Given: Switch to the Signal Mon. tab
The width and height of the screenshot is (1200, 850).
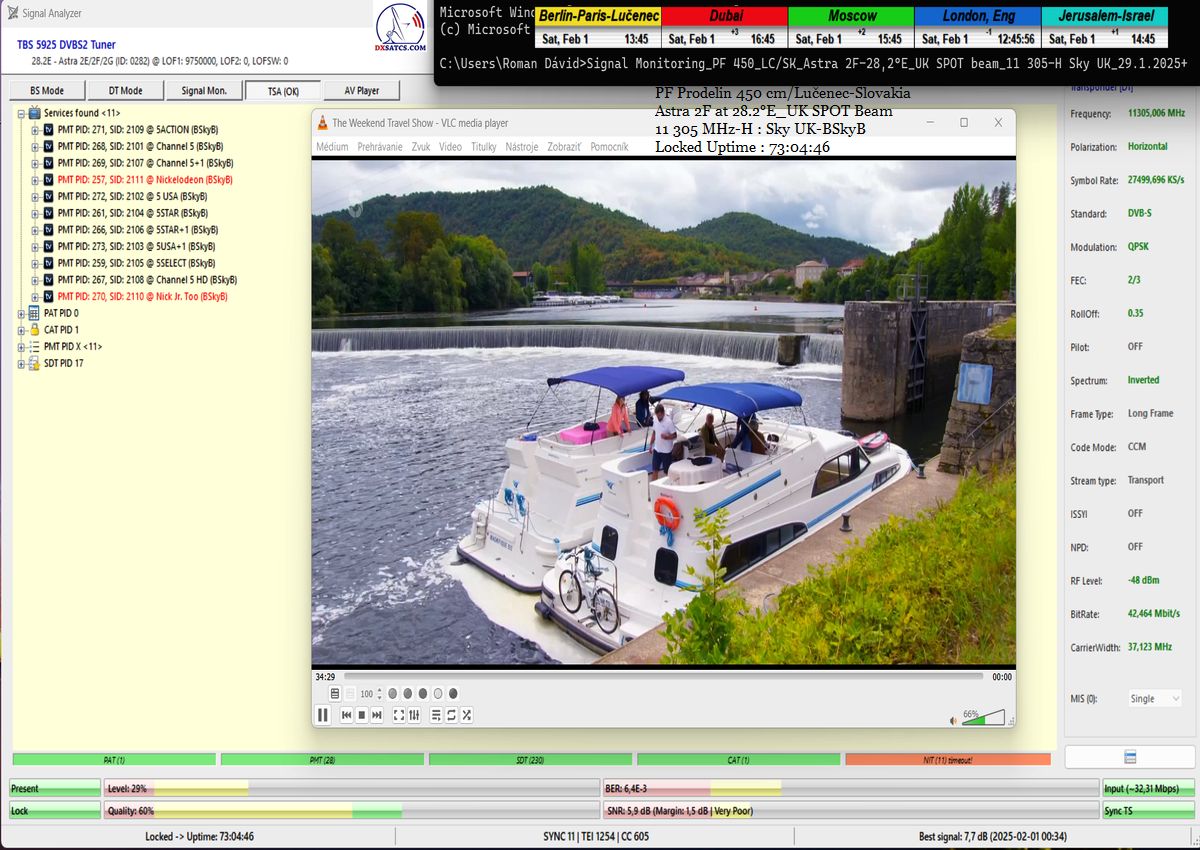Looking at the screenshot, I should tap(204, 91).
